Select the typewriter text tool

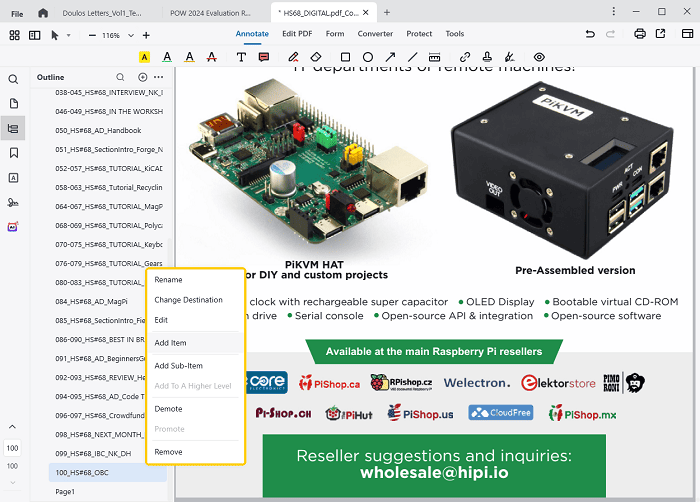tap(241, 57)
